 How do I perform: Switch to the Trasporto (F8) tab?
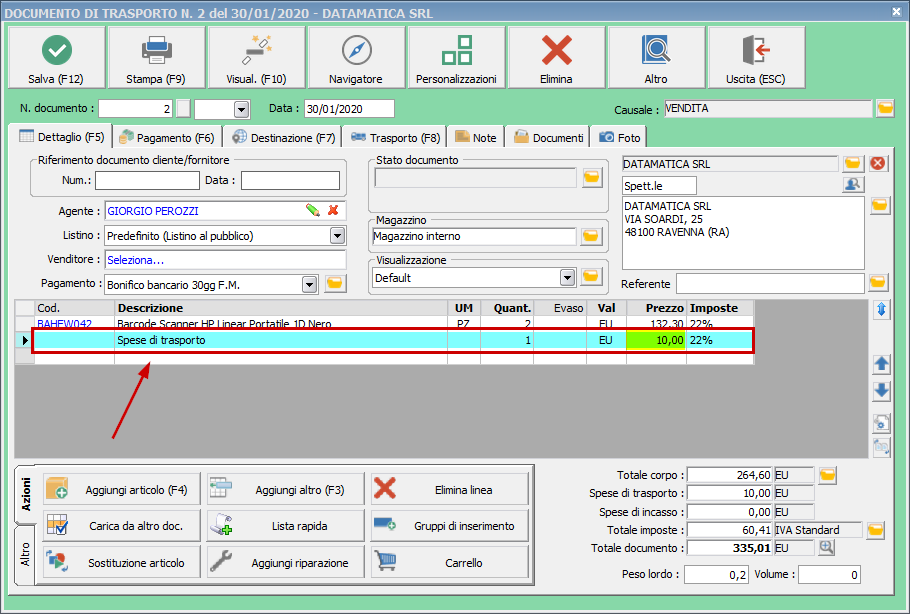coord(395,138)
